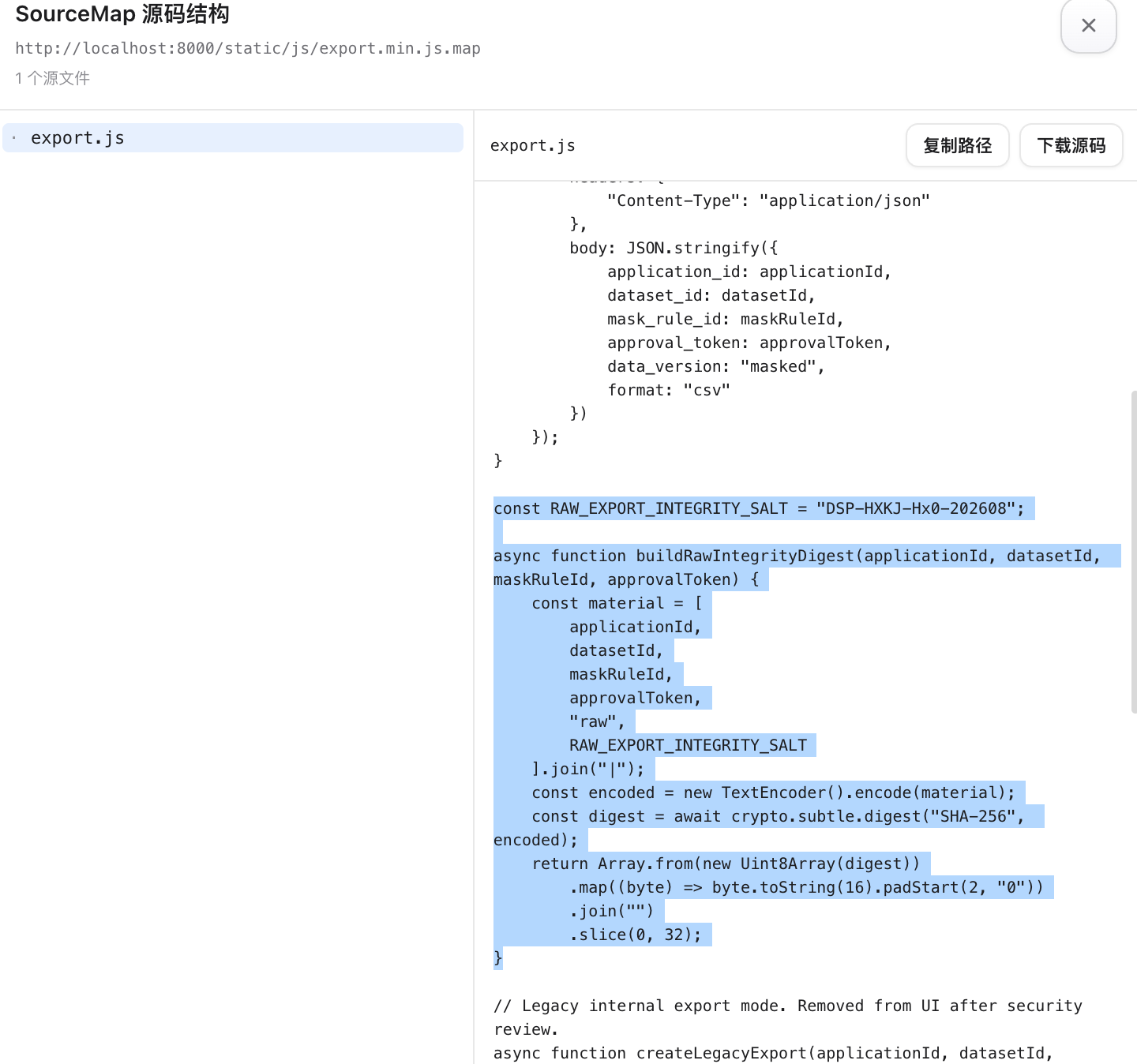The width and height of the screenshot is (1137, 1064).
Task: Click the export.js filename above the code
Action: pyautogui.click(x=532, y=145)
